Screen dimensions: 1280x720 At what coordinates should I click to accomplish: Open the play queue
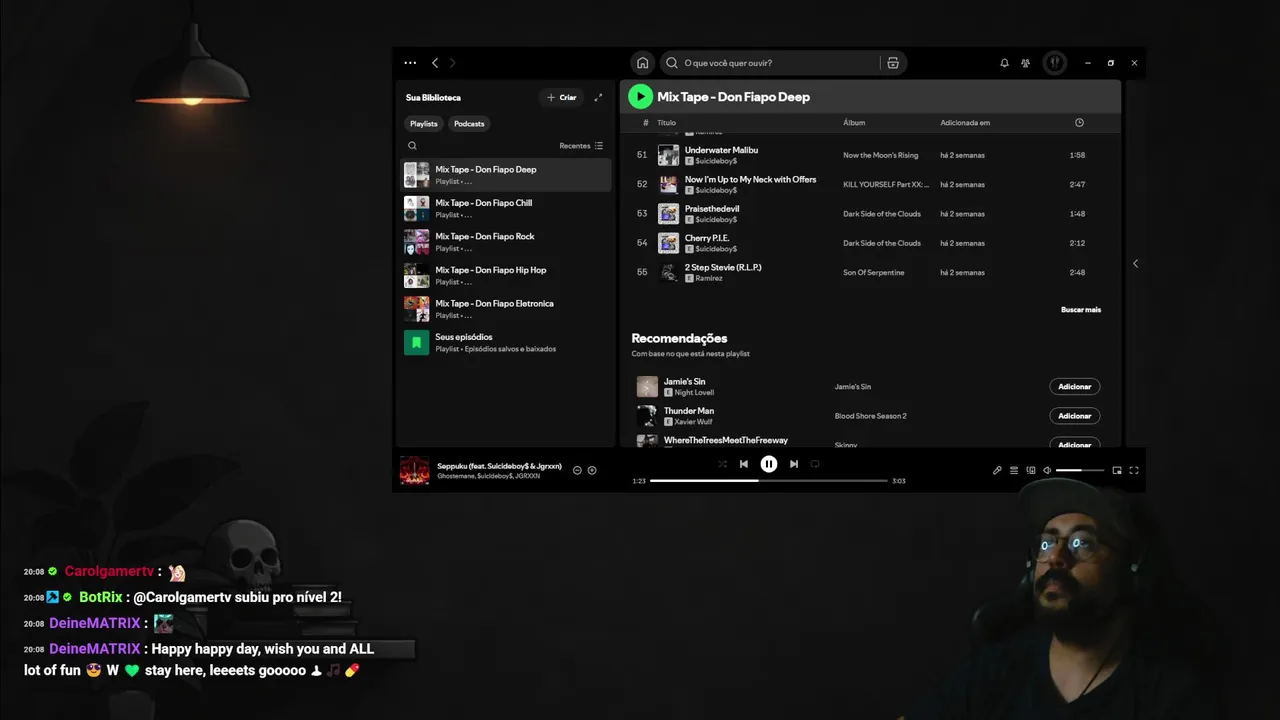pyautogui.click(x=1014, y=470)
